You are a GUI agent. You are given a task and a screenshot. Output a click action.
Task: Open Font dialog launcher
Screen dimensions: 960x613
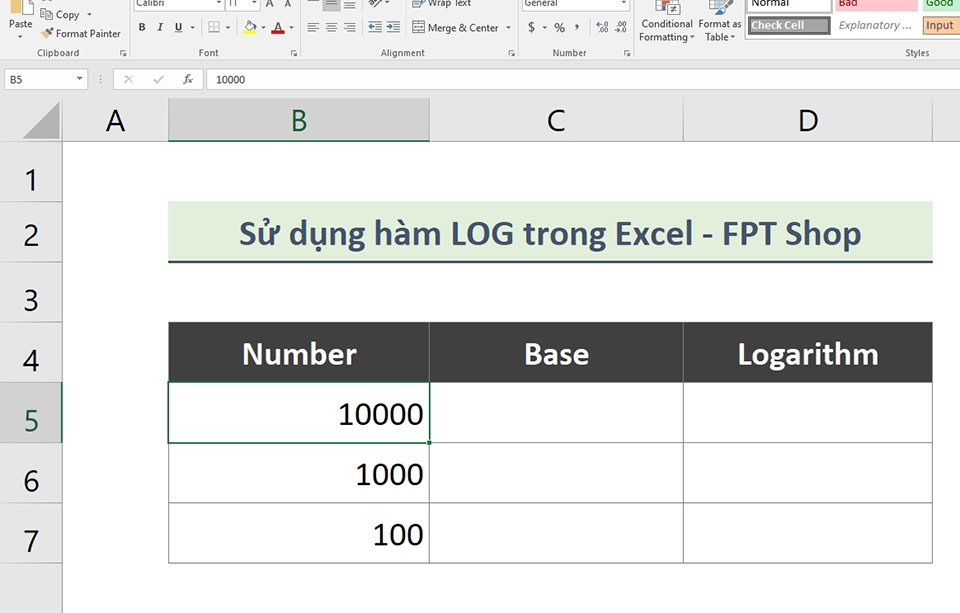(294, 53)
